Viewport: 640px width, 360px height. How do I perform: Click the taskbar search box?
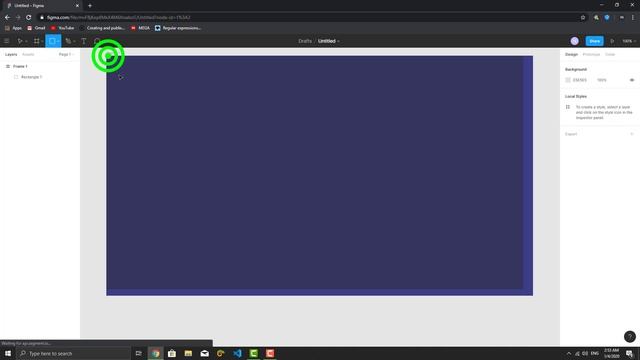[73, 353]
